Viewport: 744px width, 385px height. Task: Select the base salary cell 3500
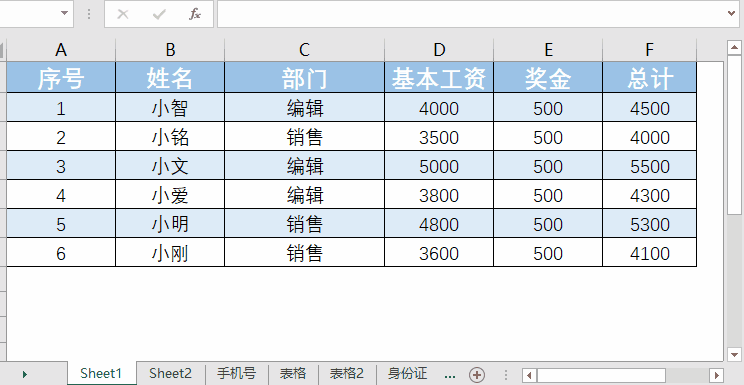pyautogui.click(x=439, y=137)
